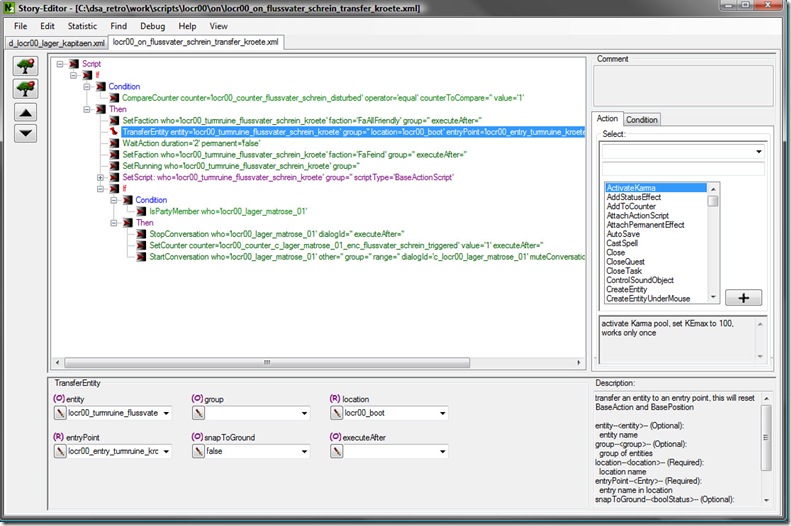Click the edit icon beside entity field
This screenshot has width=791, height=526.
pyautogui.click(x=59, y=412)
